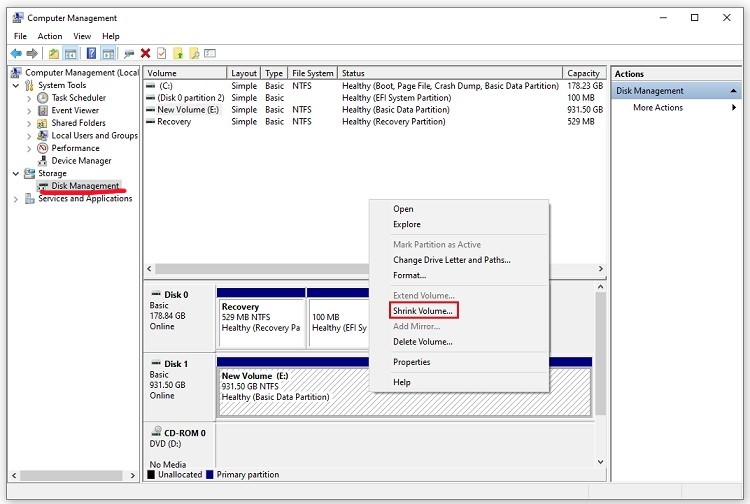Open the Help menu in the menu bar
Image resolution: width=750 pixels, height=504 pixels.
point(110,36)
